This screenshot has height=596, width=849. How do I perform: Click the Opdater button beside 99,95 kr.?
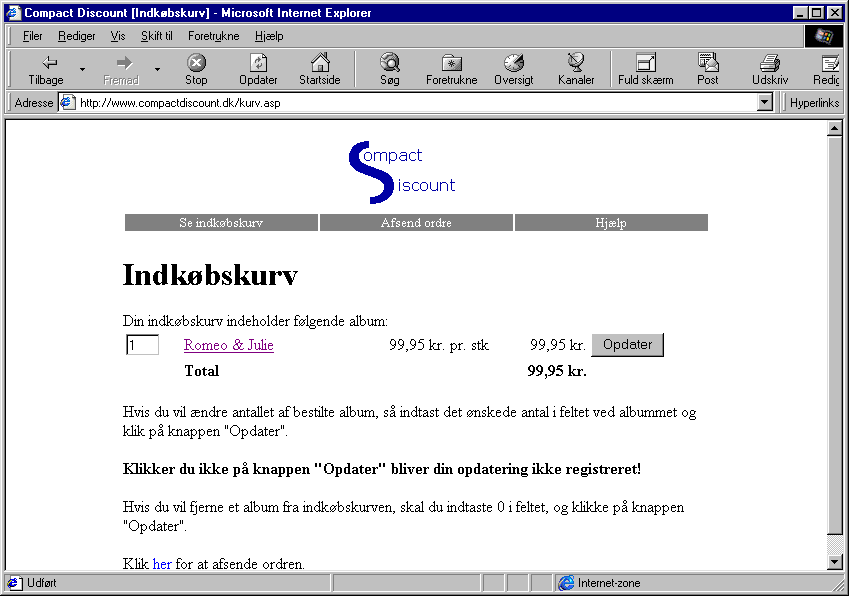(627, 345)
